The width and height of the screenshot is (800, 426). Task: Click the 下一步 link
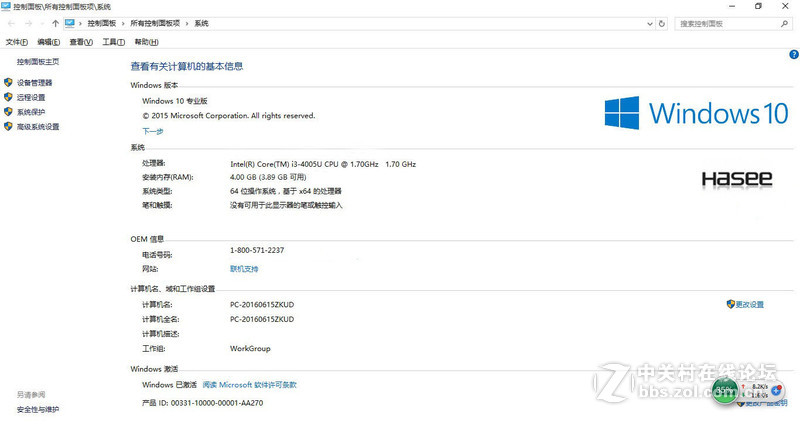click(x=153, y=131)
